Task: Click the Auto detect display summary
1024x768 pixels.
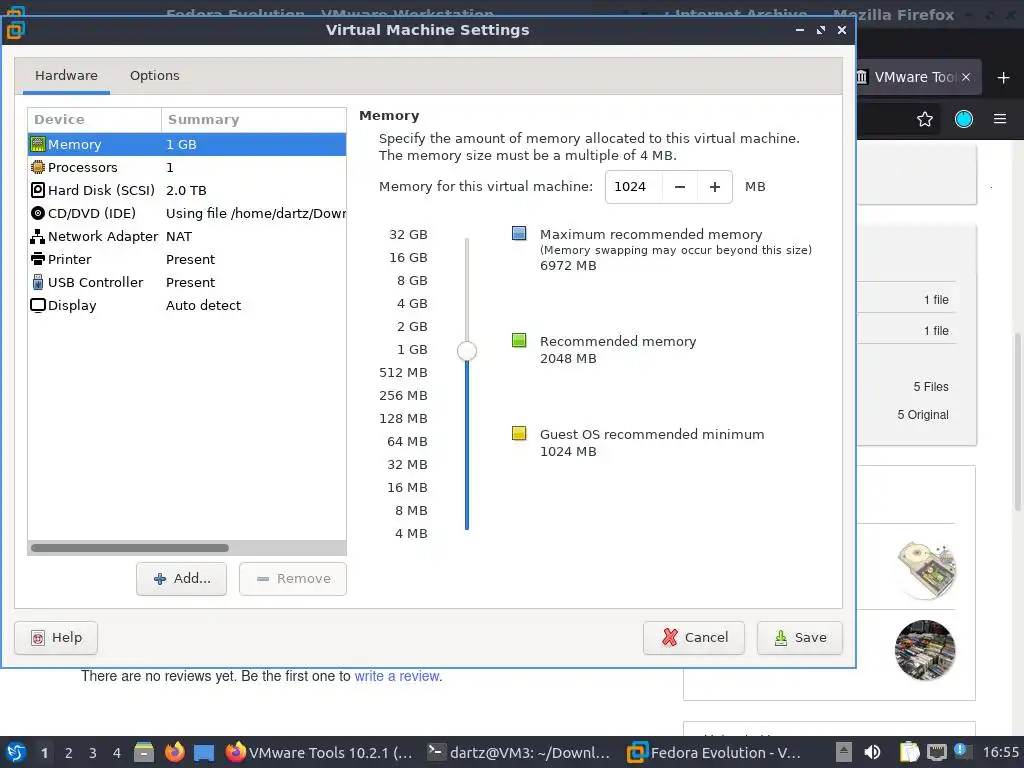Action: coord(203,305)
